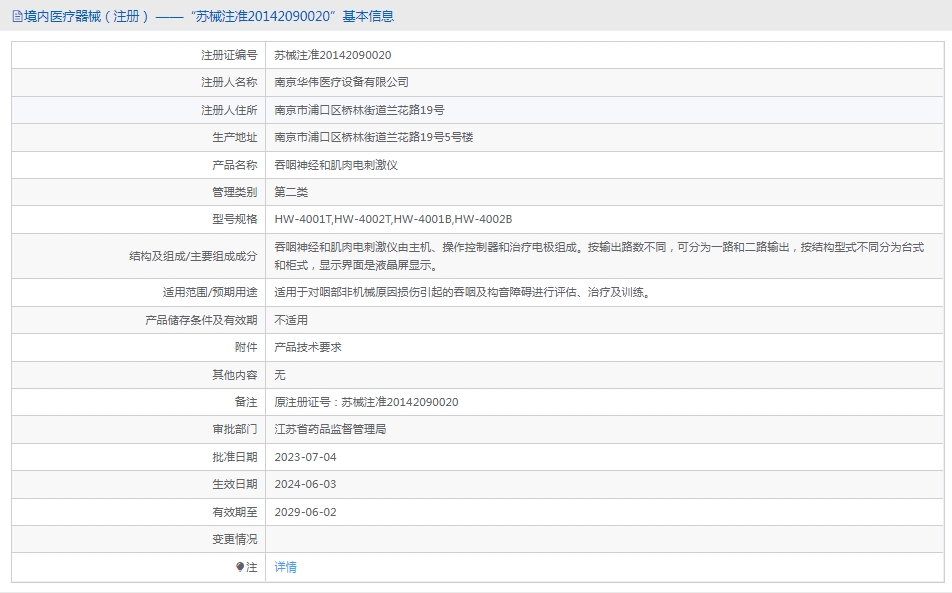Click the 变更情况 row label
952x593 pixels.
click(x=234, y=539)
